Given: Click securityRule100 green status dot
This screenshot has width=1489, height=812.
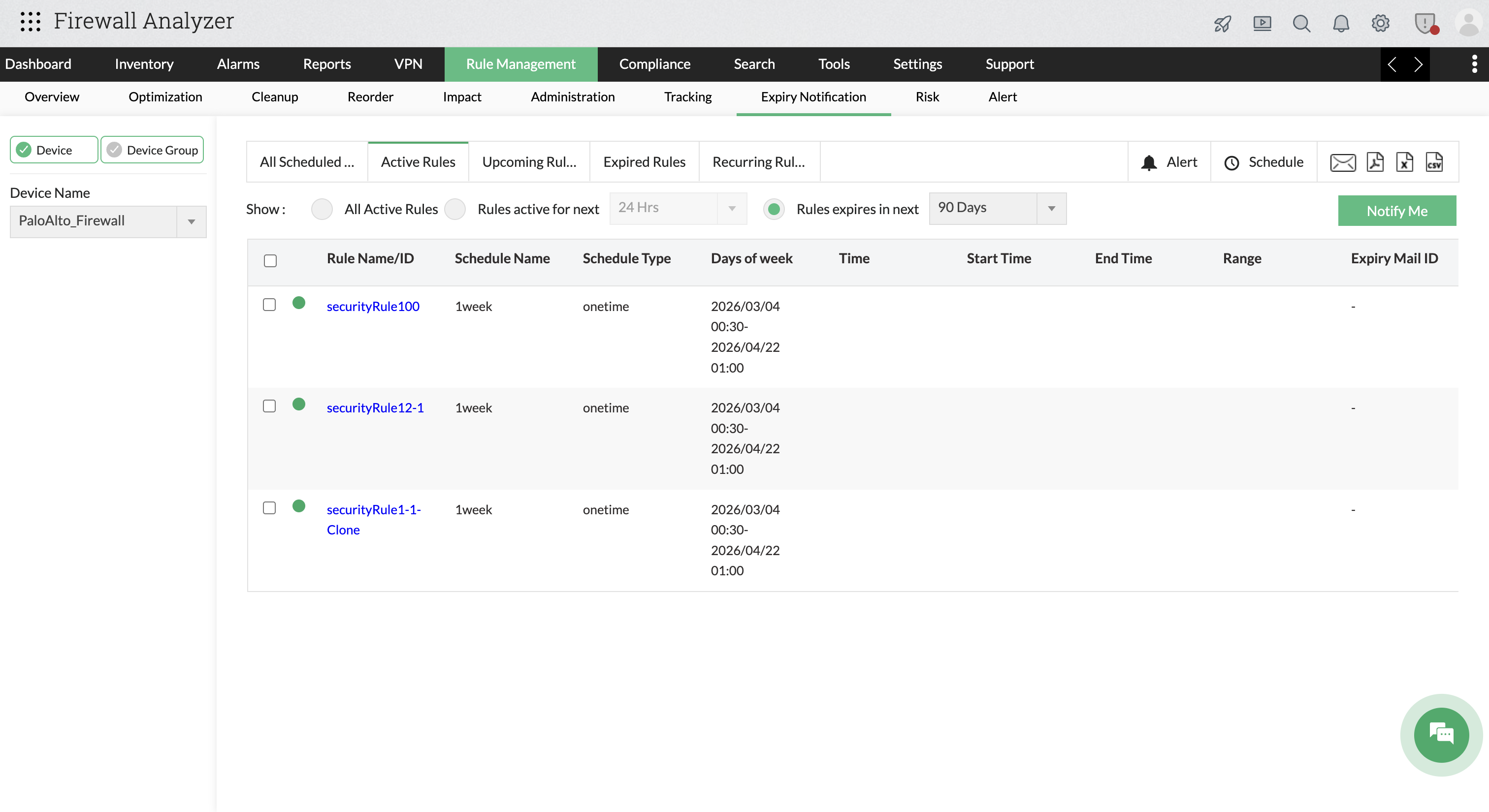Looking at the screenshot, I should pos(299,303).
